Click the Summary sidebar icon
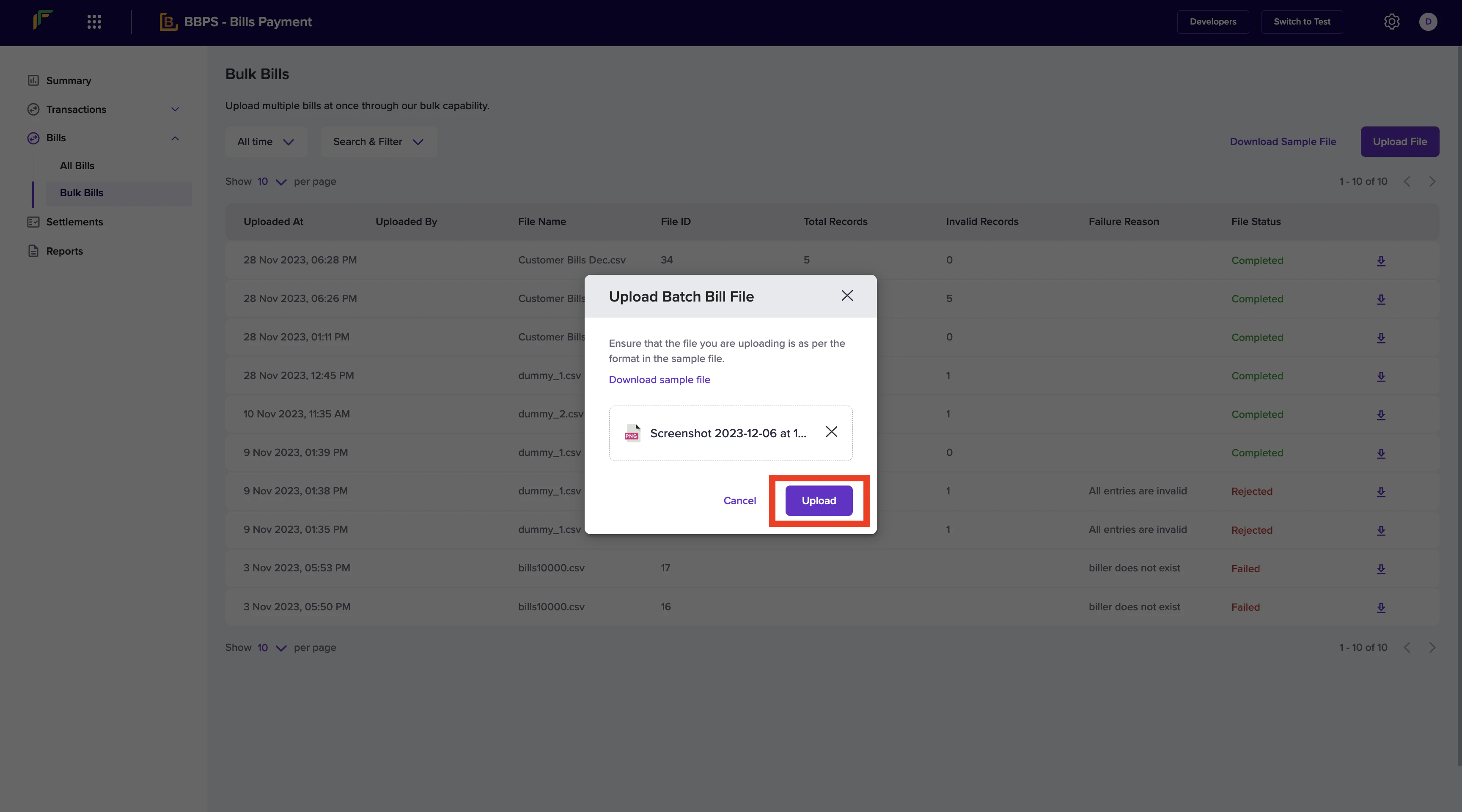The image size is (1462, 812). (33, 81)
